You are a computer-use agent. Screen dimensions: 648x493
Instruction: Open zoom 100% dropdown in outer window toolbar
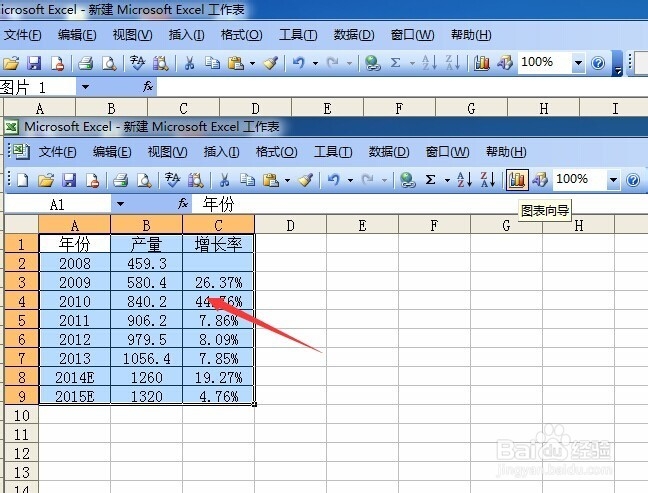click(x=579, y=63)
